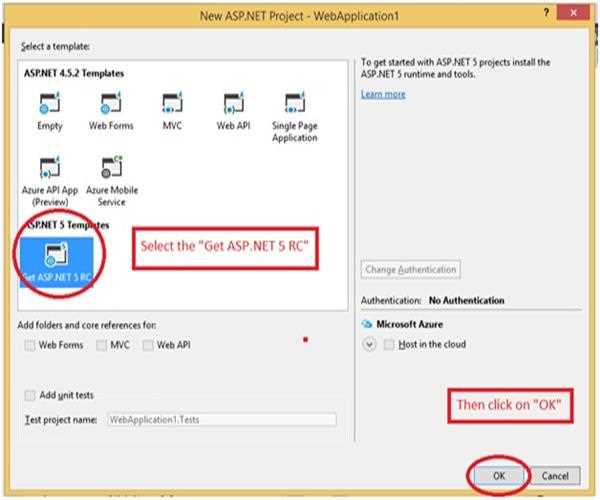The height and width of the screenshot is (500, 600).
Task: Enable Add unit tests checkbox
Action: [30, 395]
